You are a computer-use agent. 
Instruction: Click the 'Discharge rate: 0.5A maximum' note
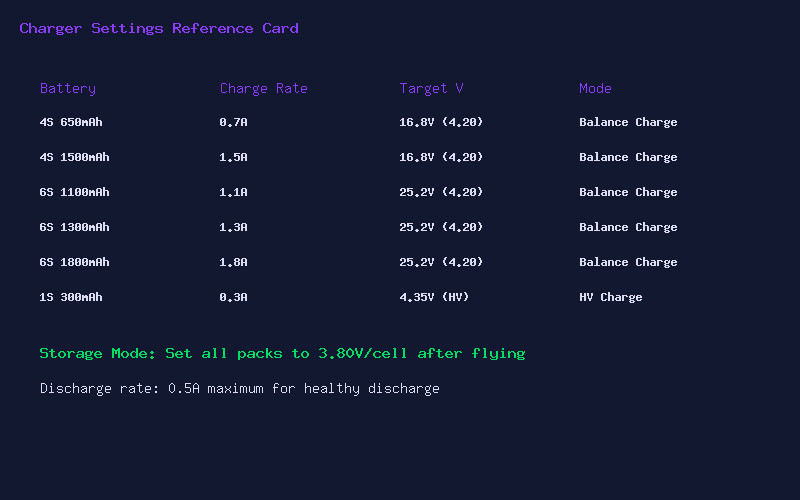239,389
